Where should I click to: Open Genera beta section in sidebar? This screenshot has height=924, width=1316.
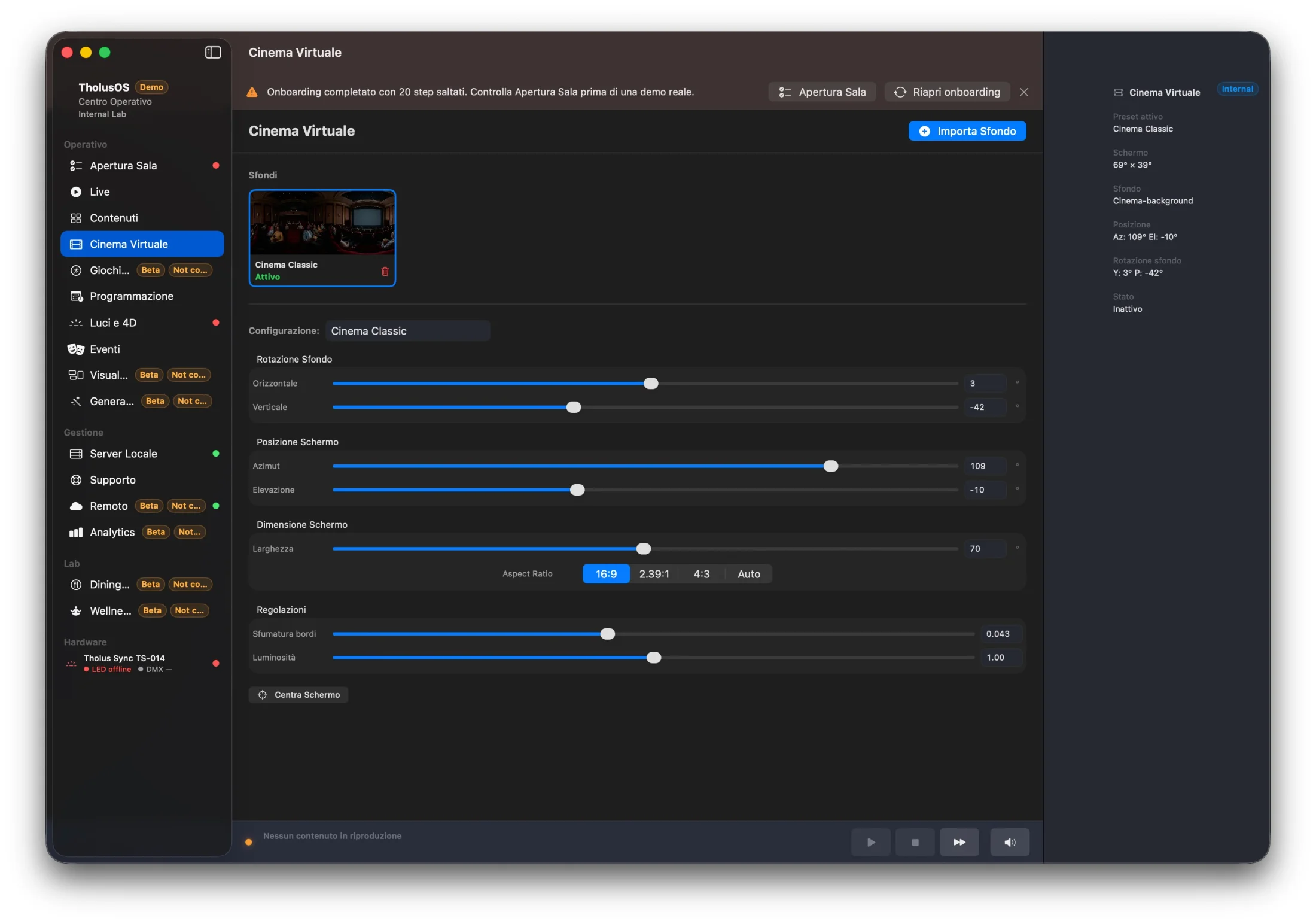[142, 402]
